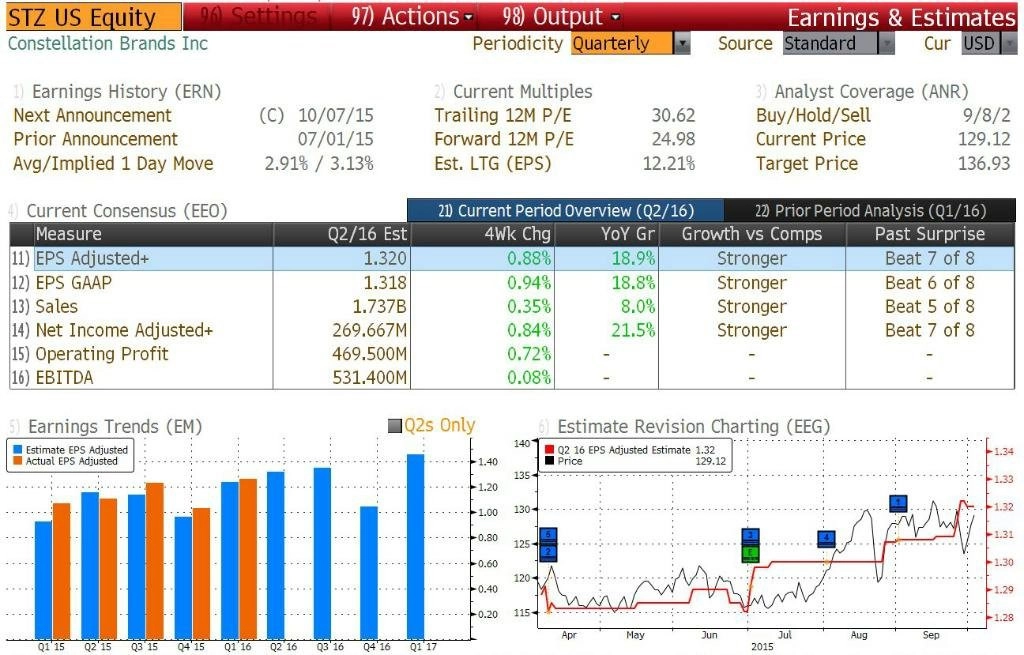1024x655 pixels.
Task: Open the Actions menu
Action: tap(411, 16)
